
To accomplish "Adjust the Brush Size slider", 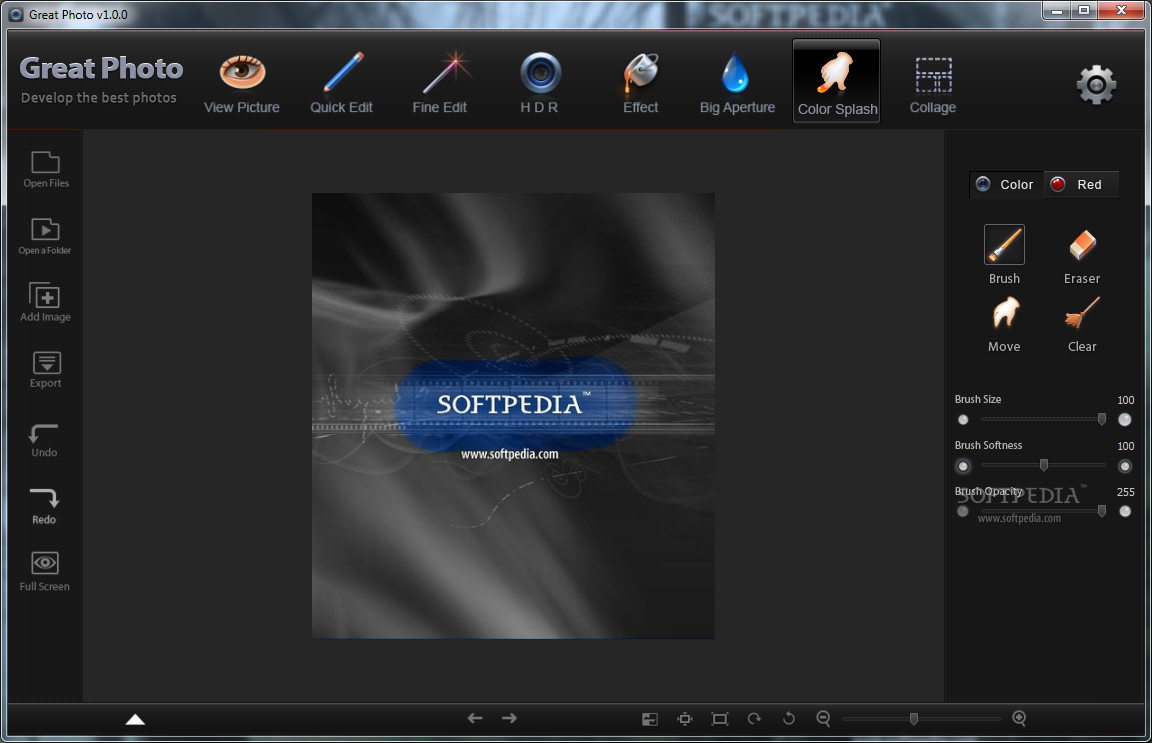I will click(x=1043, y=419).
